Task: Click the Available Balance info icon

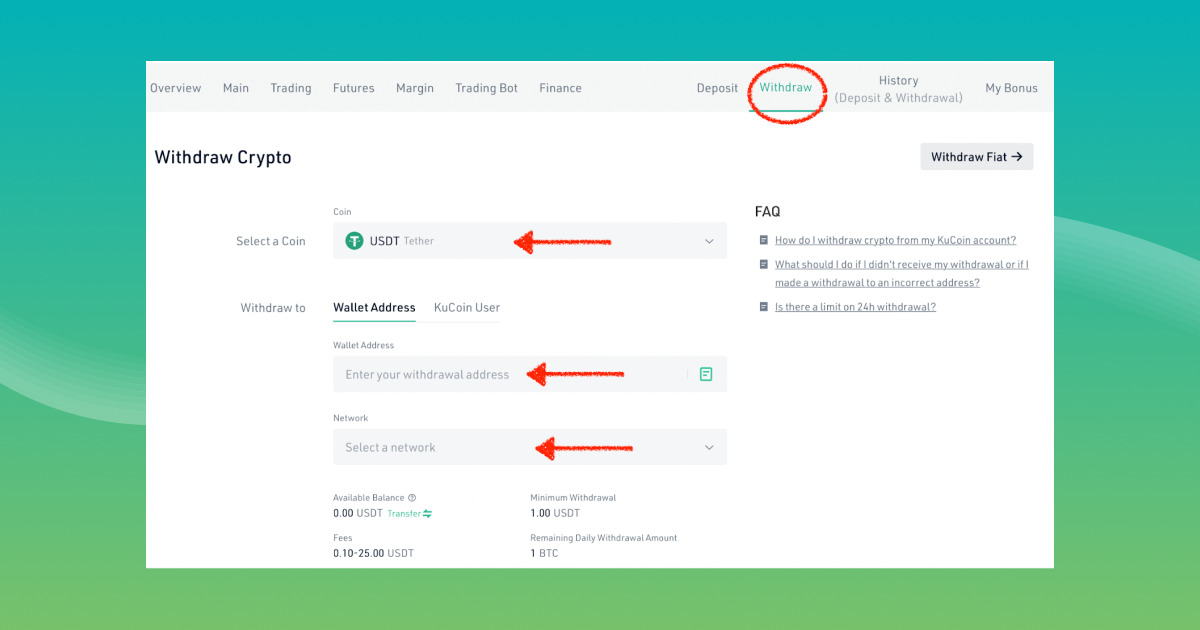Action: point(412,498)
